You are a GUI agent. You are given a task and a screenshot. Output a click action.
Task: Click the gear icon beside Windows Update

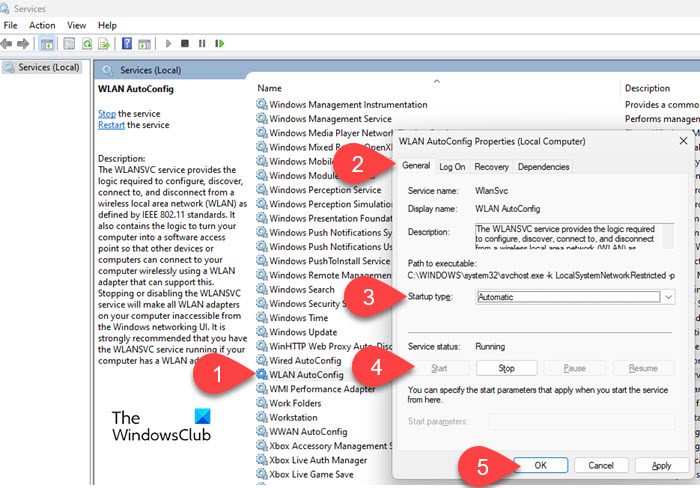tap(262, 332)
